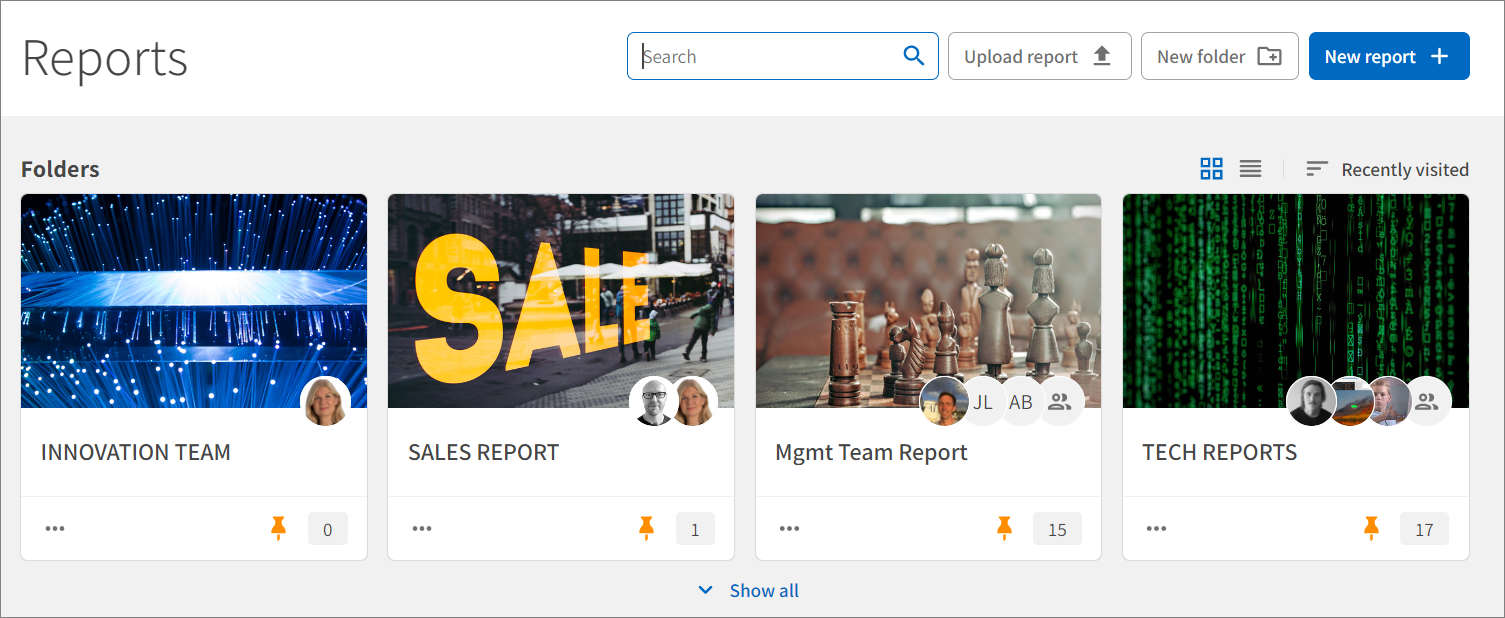The height and width of the screenshot is (618, 1505).
Task: Switch to grid view
Action: (x=1211, y=169)
